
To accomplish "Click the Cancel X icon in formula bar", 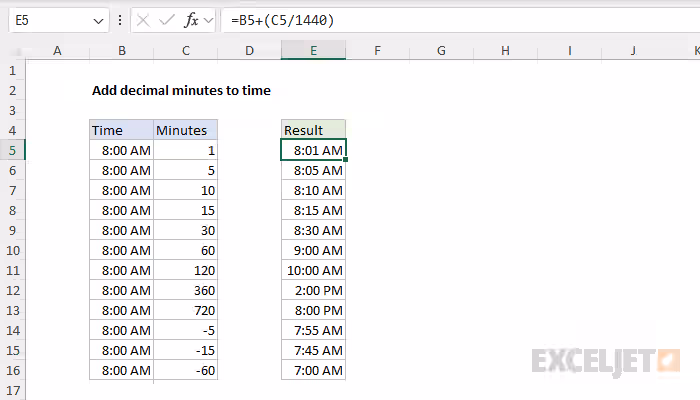I will 143,20.
